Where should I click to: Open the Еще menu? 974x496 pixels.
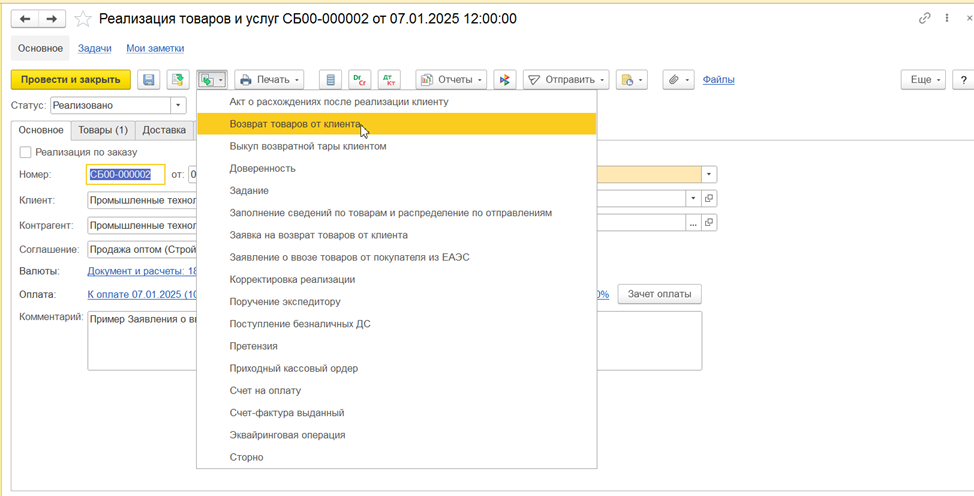point(924,80)
